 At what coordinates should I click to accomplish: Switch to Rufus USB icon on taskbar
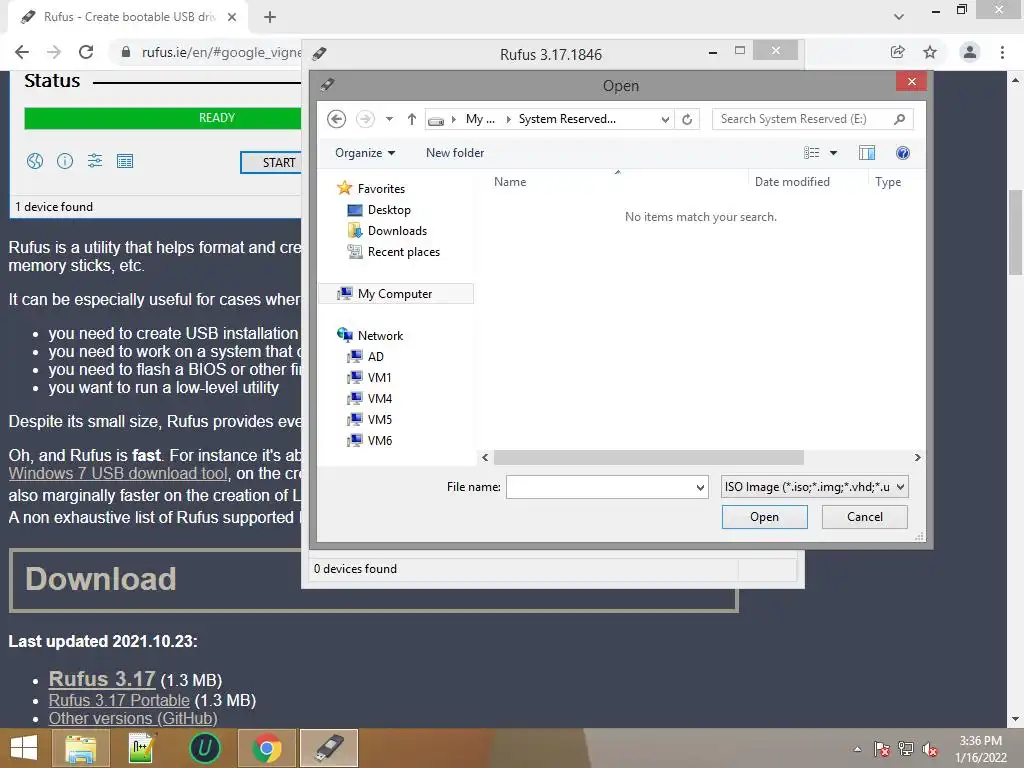(329, 748)
